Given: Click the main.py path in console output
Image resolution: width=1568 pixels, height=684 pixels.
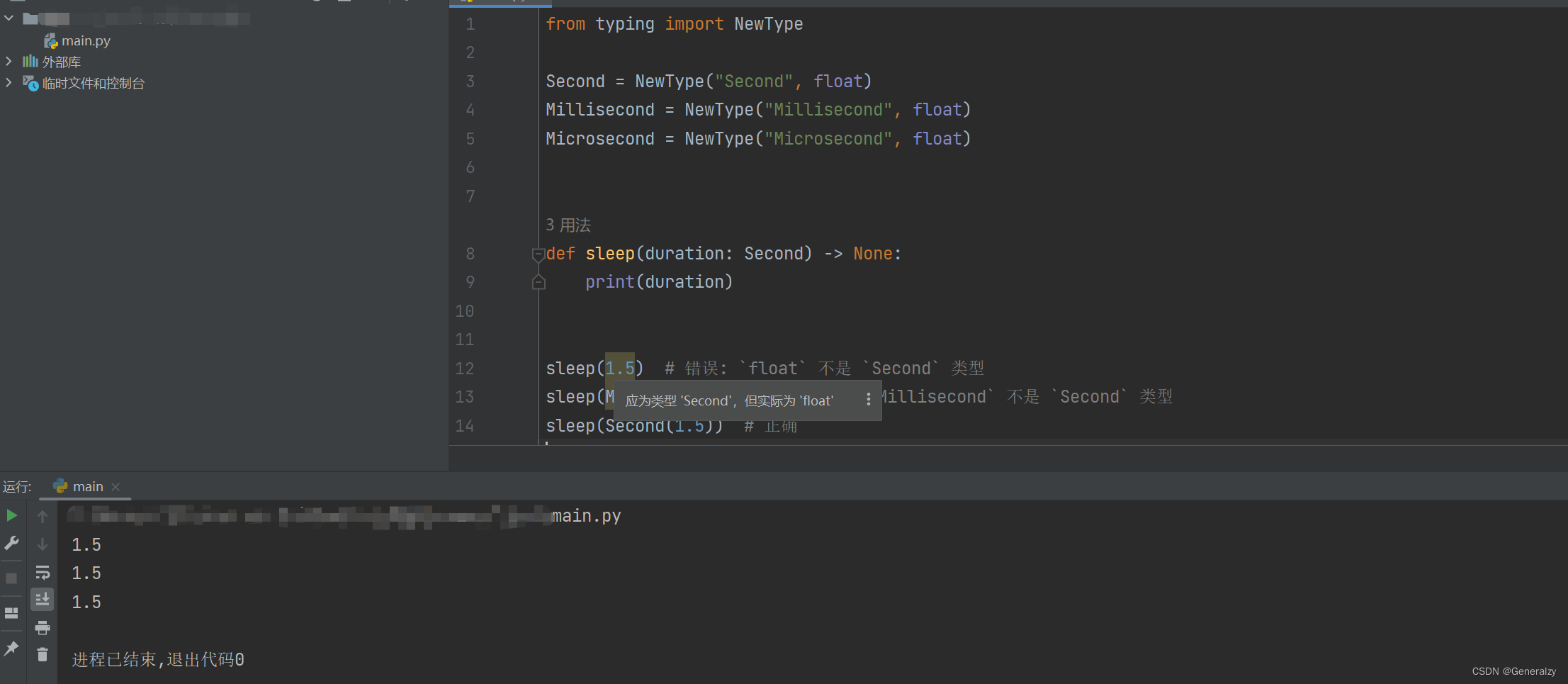Looking at the screenshot, I should pos(587,516).
